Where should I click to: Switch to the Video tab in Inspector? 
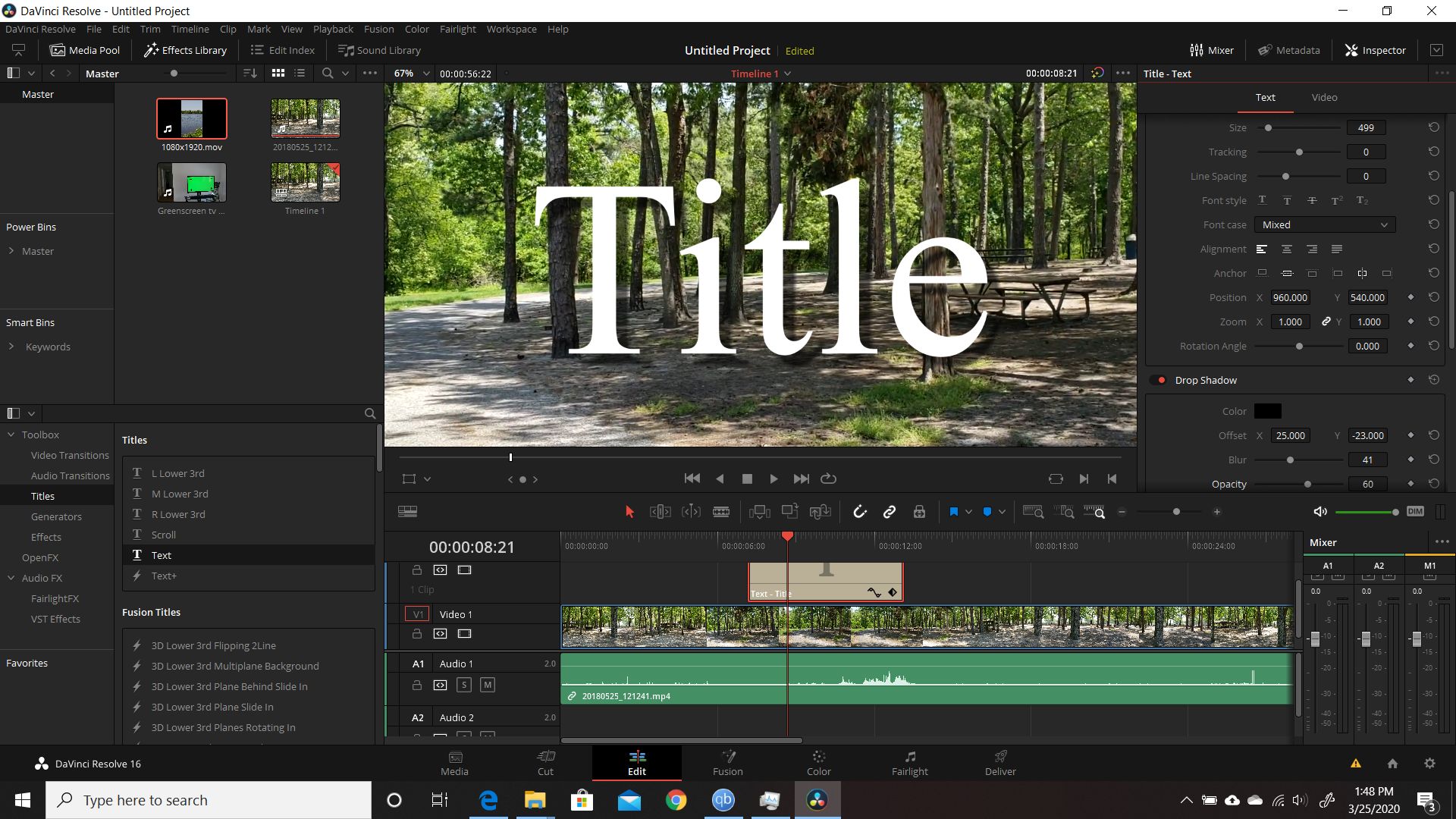[x=1324, y=97]
